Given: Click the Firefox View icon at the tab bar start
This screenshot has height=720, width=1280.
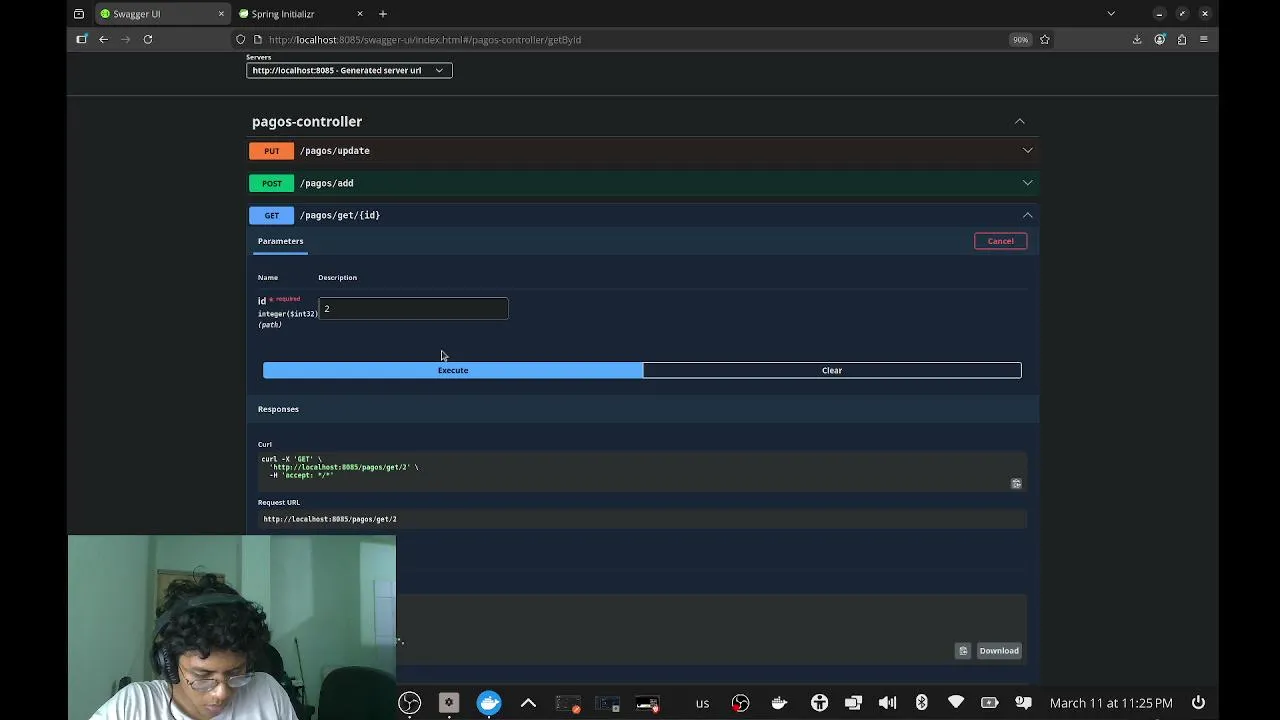Looking at the screenshot, I should (79, 14).
